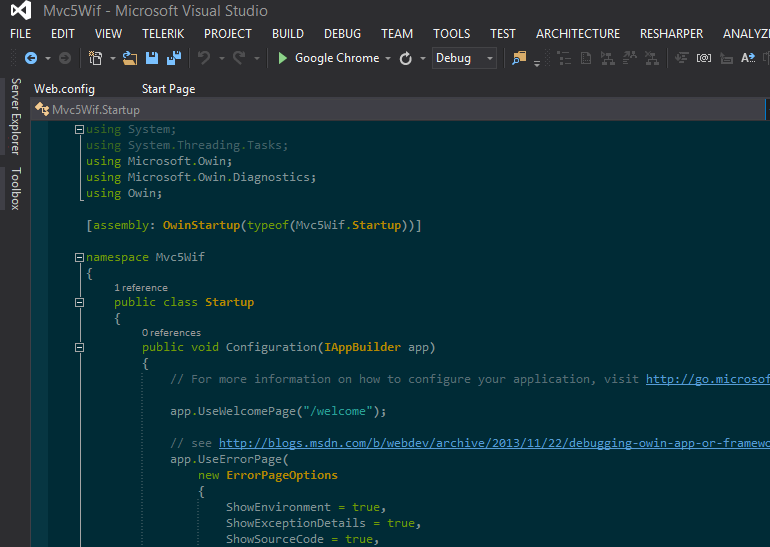The height and width of the screenshot is (547, 770).
Task: Click the toolbar icon right of [@]
Action: [726, 58]
